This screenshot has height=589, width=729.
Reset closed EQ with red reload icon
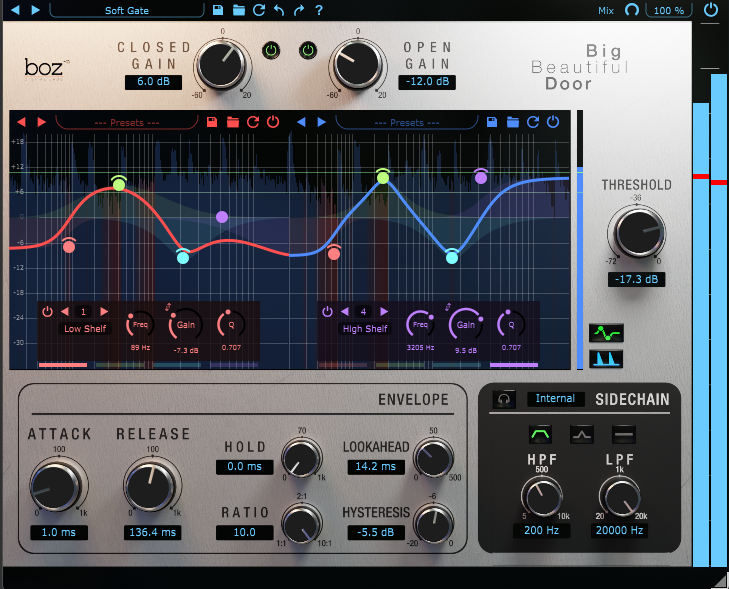click(253, 122)
